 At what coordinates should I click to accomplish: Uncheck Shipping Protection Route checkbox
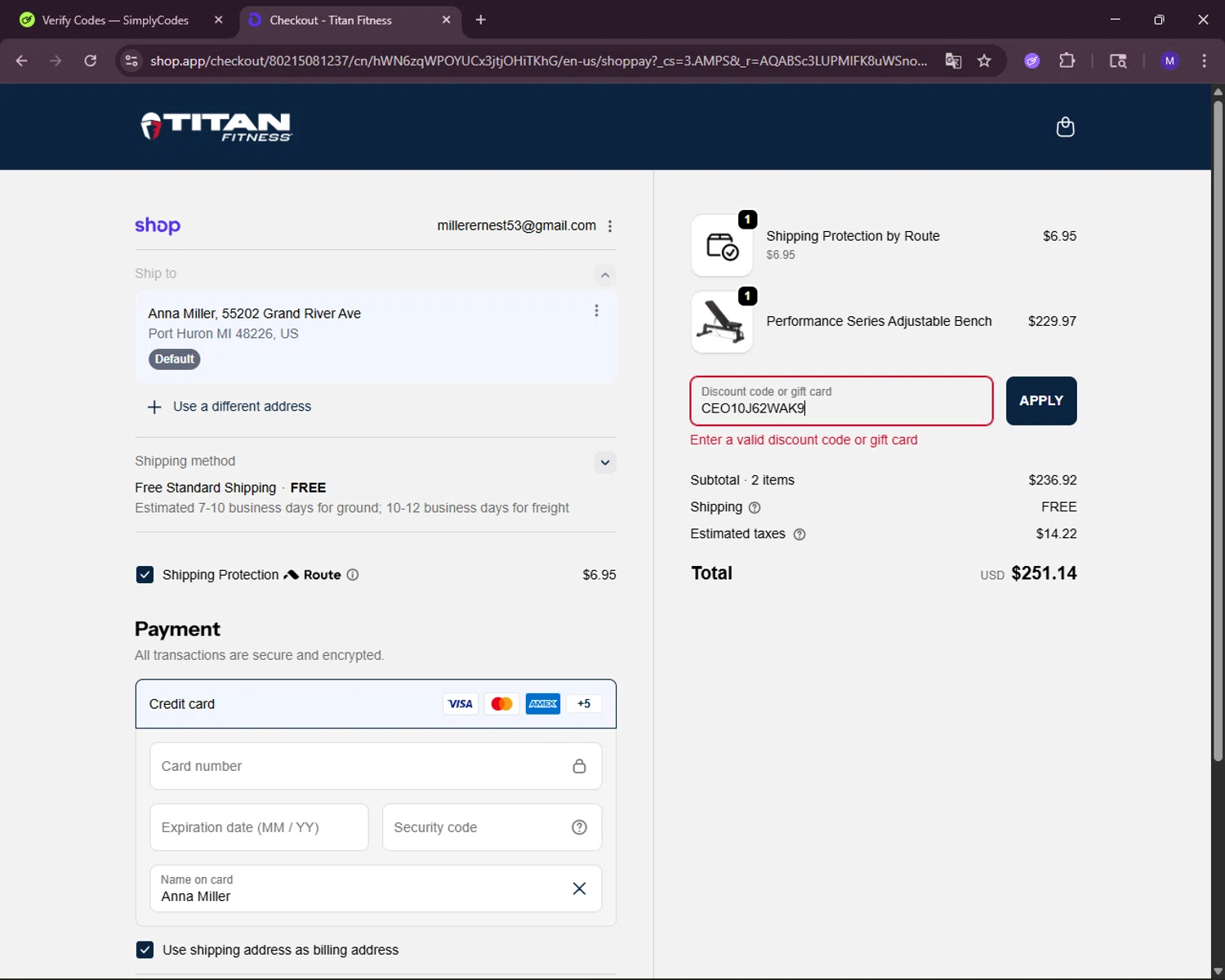tap(145, 575)
